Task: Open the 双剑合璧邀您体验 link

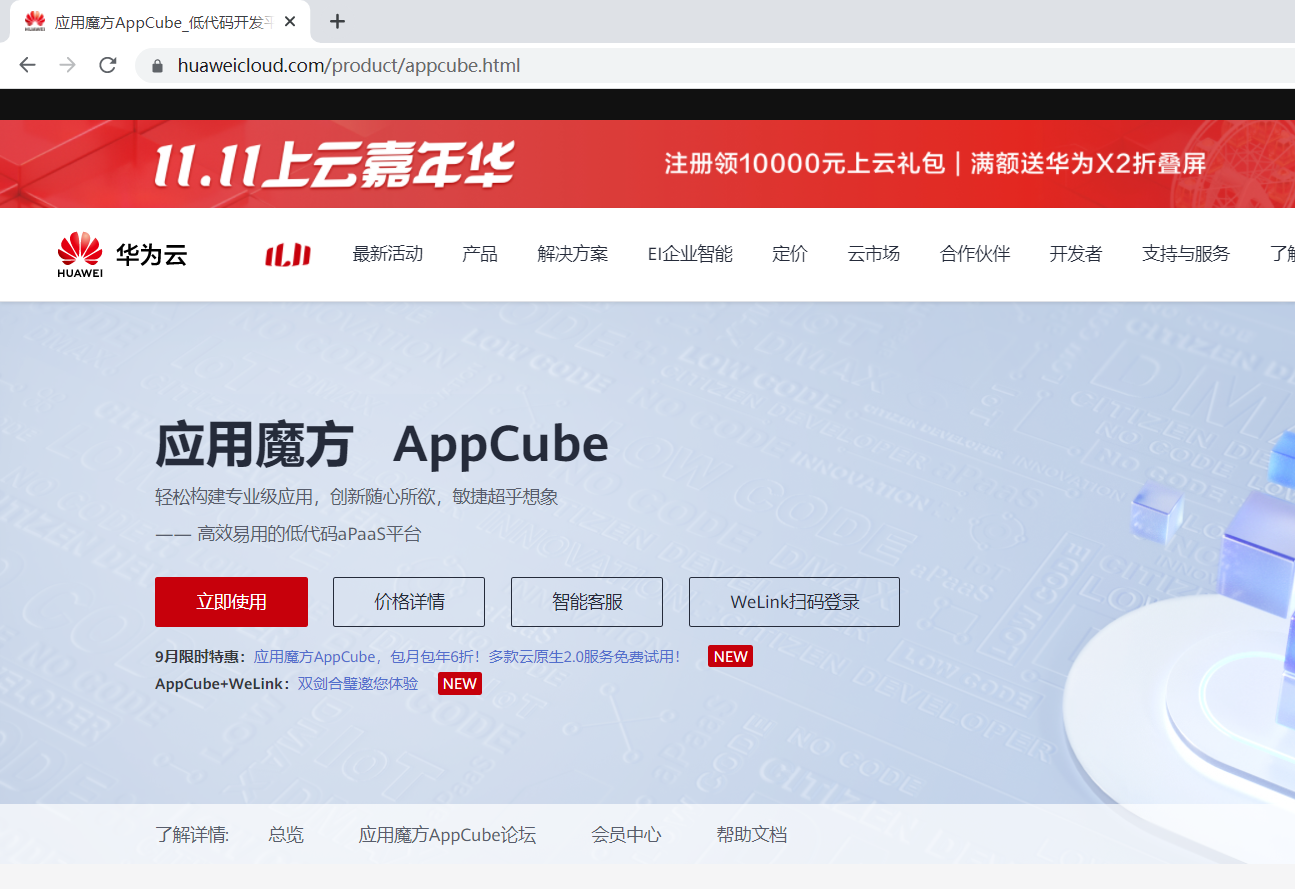Action: pos(358,684)
